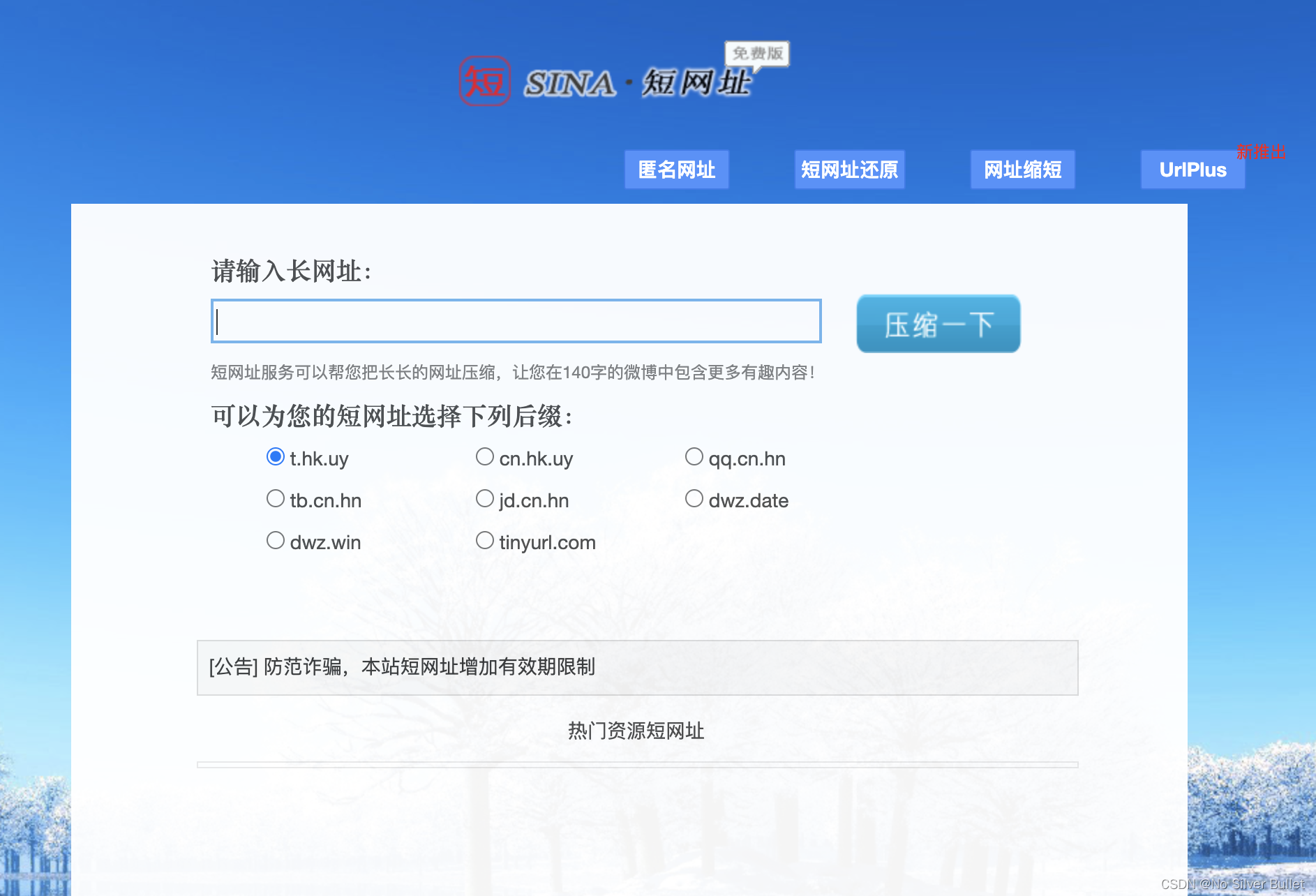Viewport: 1316px width, 896px height.
Task: Pick the dwz.date suffix radio button
Action: (x=694, y=499)
